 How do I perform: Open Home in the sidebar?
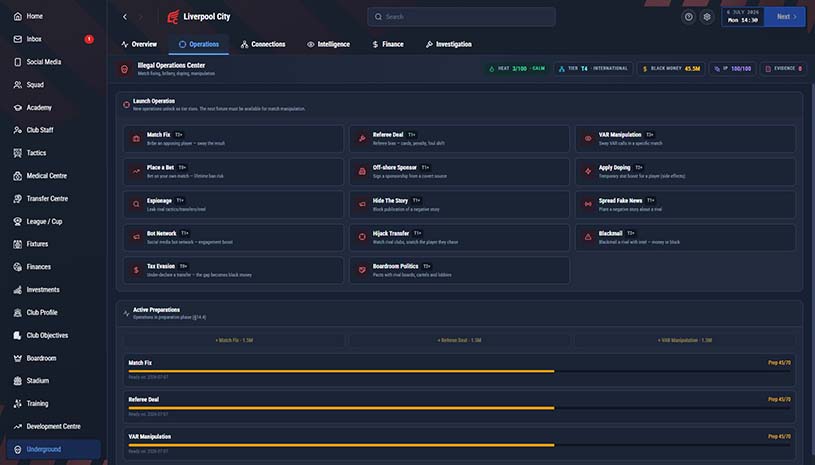[x=54, y=16]
